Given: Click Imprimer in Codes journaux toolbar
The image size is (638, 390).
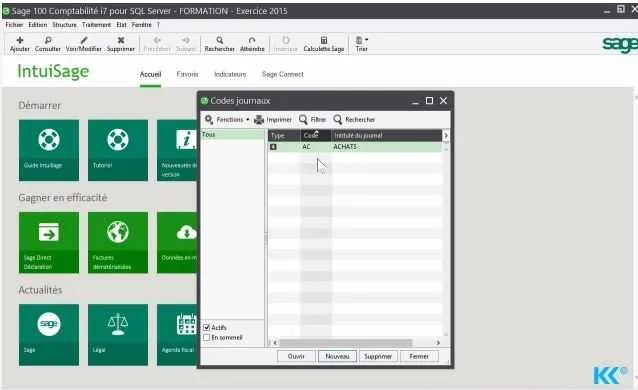Looking at the screenshot, I should click(x=273, y=119).
